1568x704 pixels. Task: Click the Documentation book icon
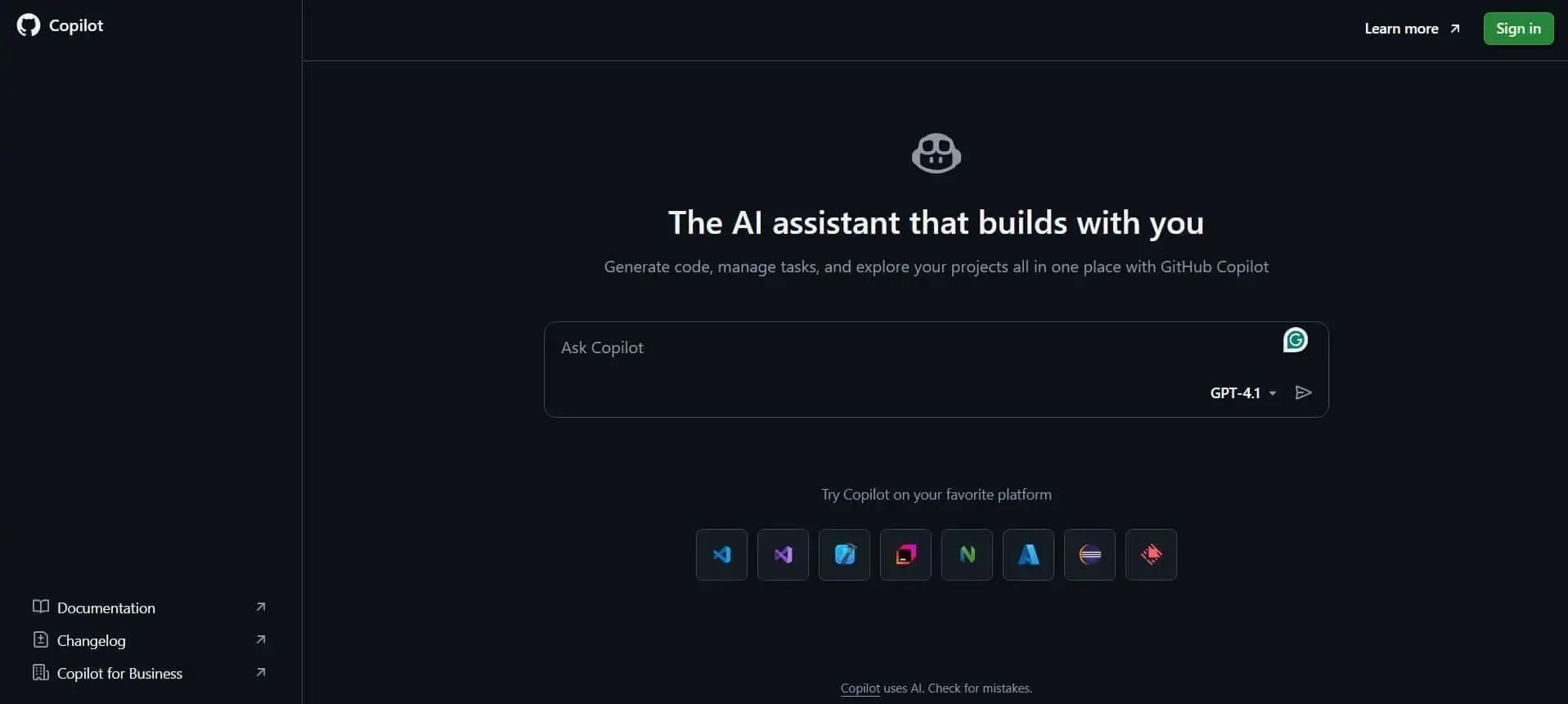coord(41,607)
